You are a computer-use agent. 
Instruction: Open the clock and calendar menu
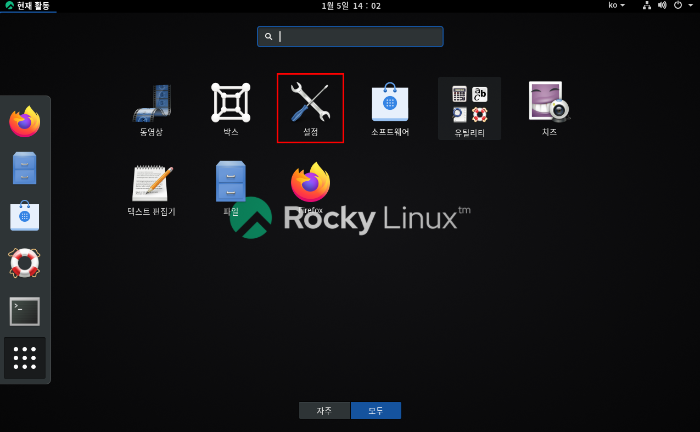[351, 6]
